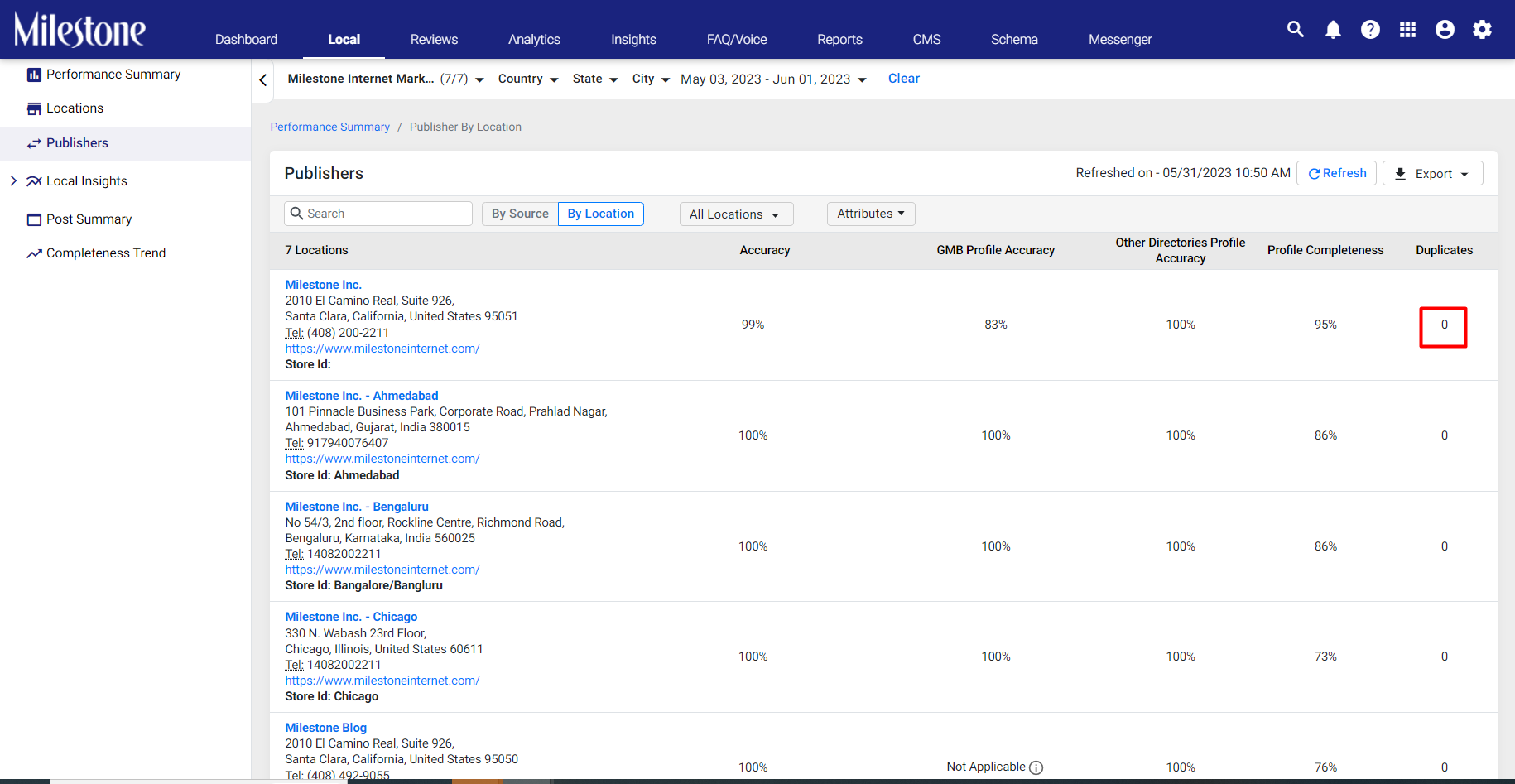Open the date range dropdown
This screenshot has height=784, width=1515.
[x=773, y=79]
